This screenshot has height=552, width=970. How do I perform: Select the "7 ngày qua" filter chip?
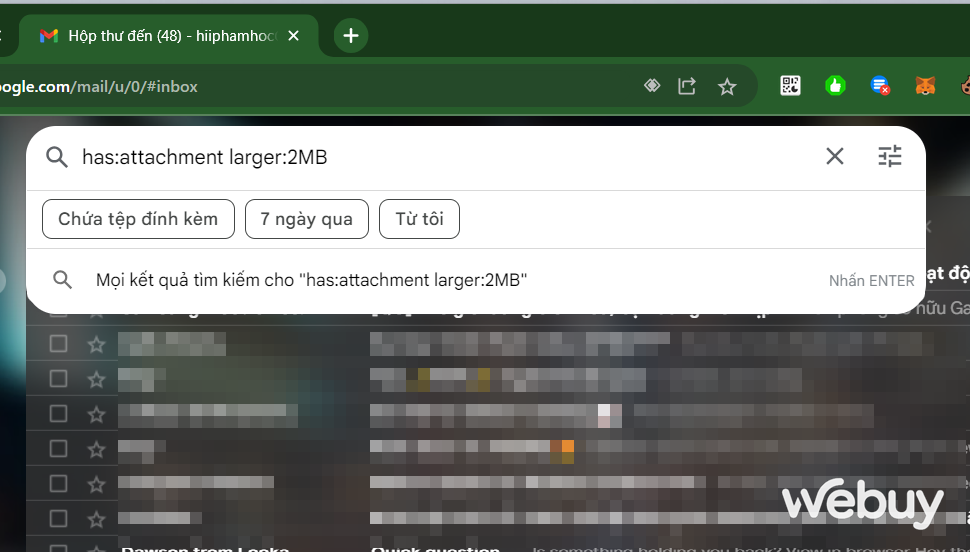pos(306,219)
